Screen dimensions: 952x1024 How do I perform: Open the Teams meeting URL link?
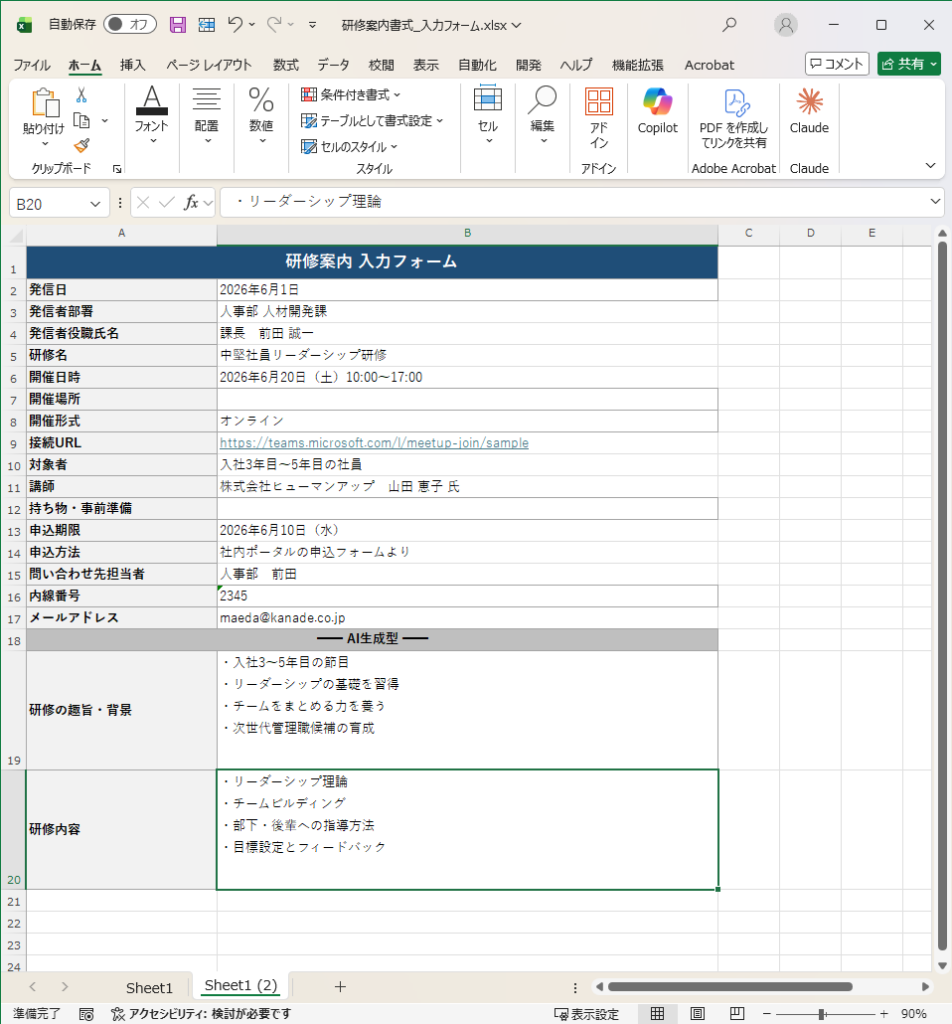(374, 443)
